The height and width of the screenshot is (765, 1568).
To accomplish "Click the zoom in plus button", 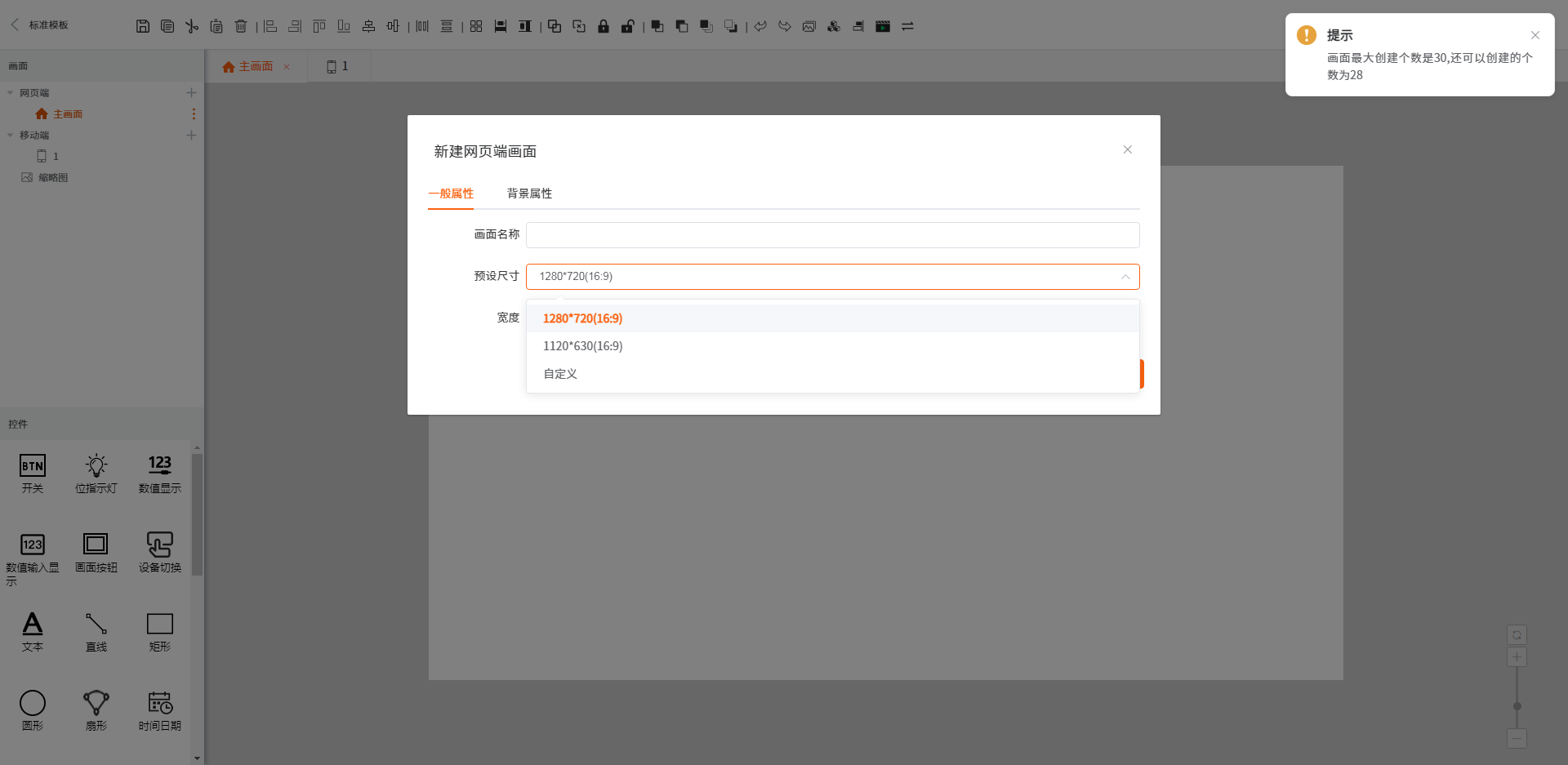I will (1517, 657).
